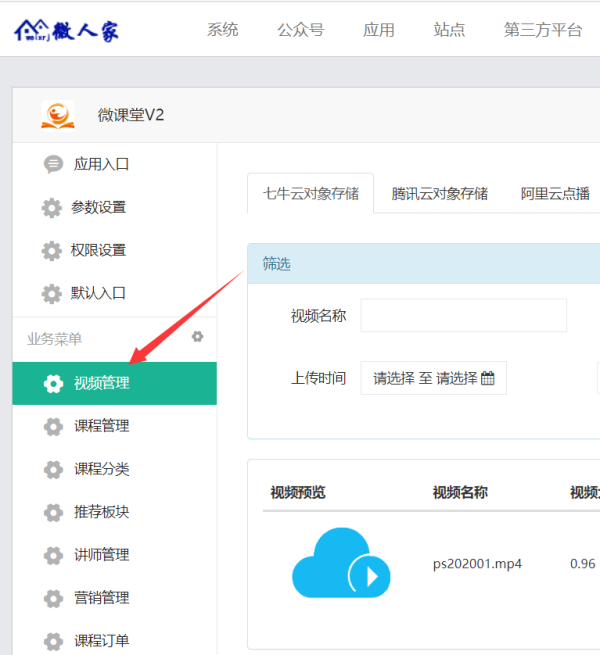
Task: Open the 站点 top menu
Action: point(449,30)
